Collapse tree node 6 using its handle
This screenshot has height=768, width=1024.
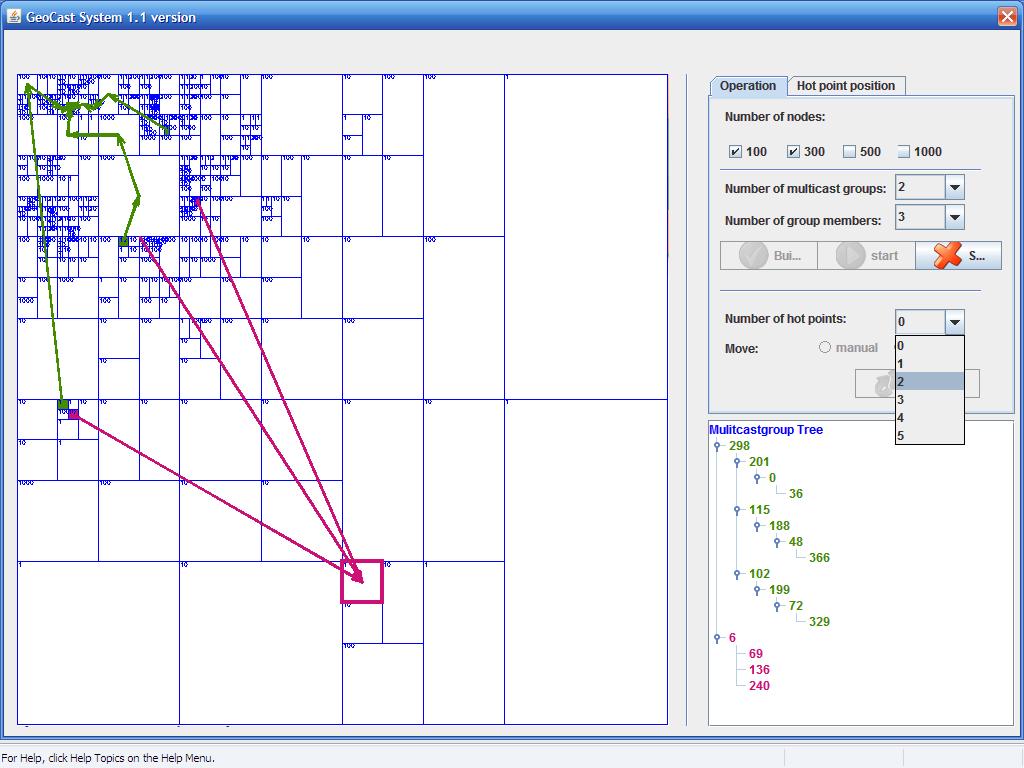click(717, 638)
